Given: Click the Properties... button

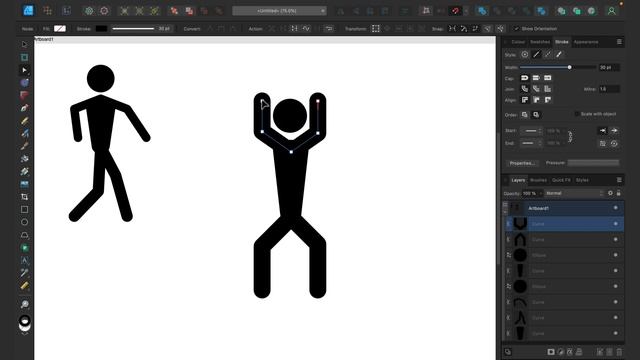Looking at the screenshot, I should coord(522,163).
